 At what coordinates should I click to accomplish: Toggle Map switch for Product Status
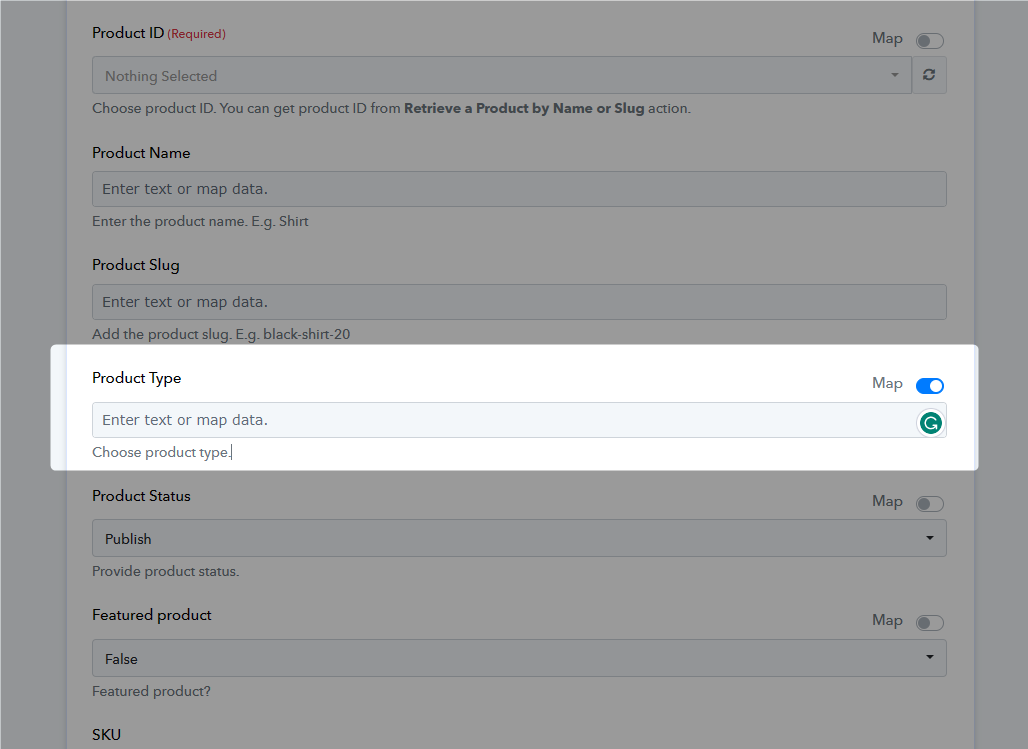click(x=930, y=504)
